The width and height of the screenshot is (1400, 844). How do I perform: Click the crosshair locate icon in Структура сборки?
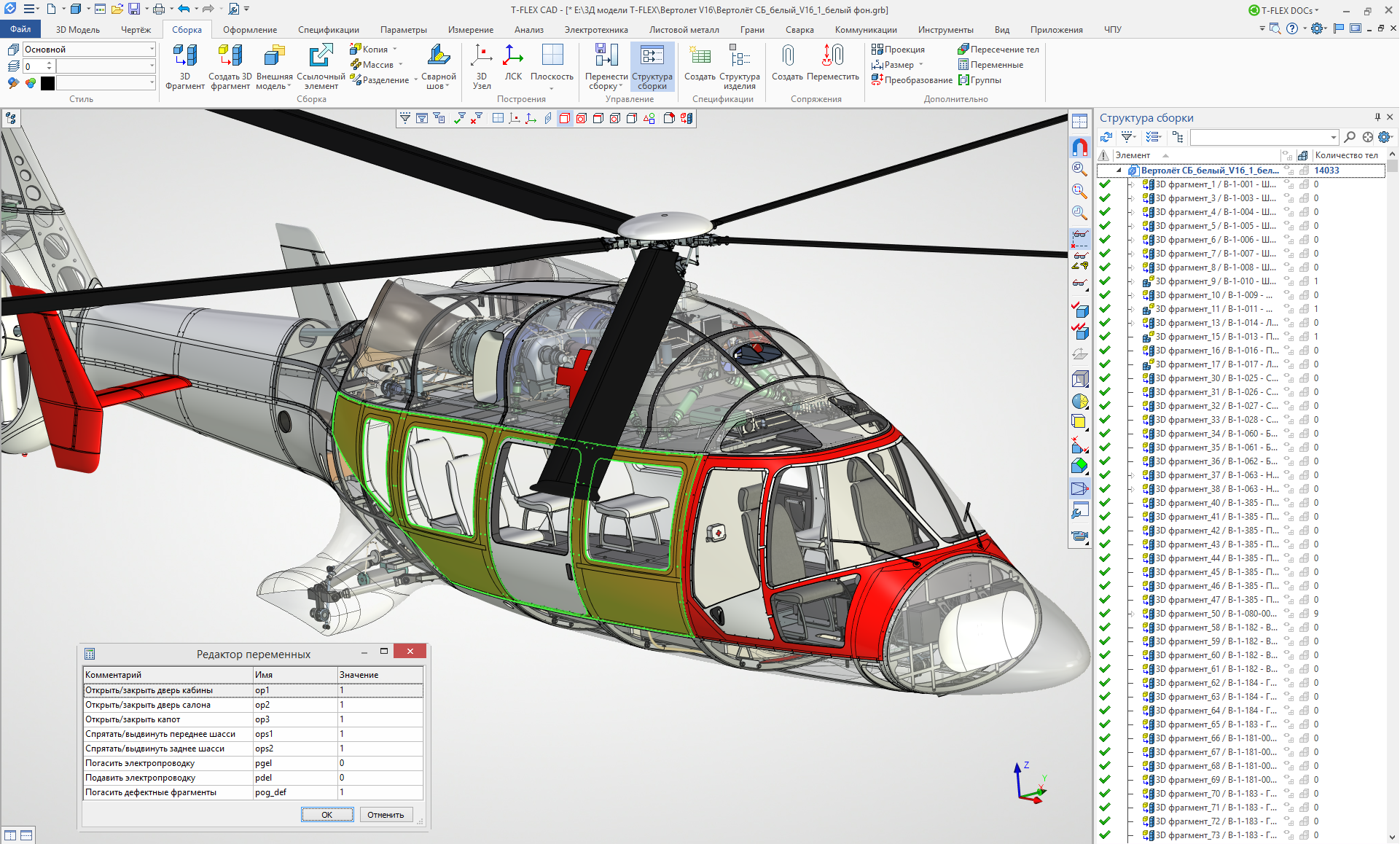(1367, 137)
